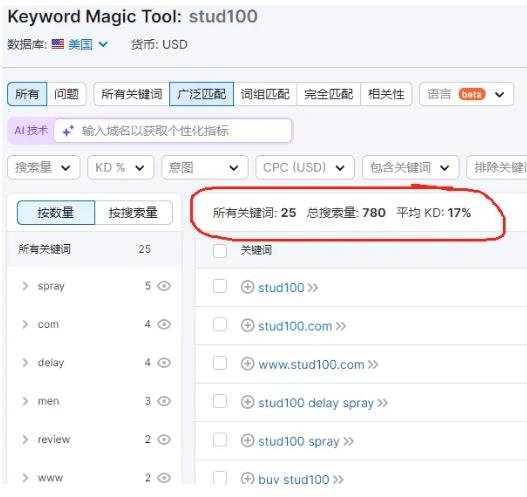This screenshot has width=527, height=497.
Task: Expand the review keyword group
Action: click(25, 439)
